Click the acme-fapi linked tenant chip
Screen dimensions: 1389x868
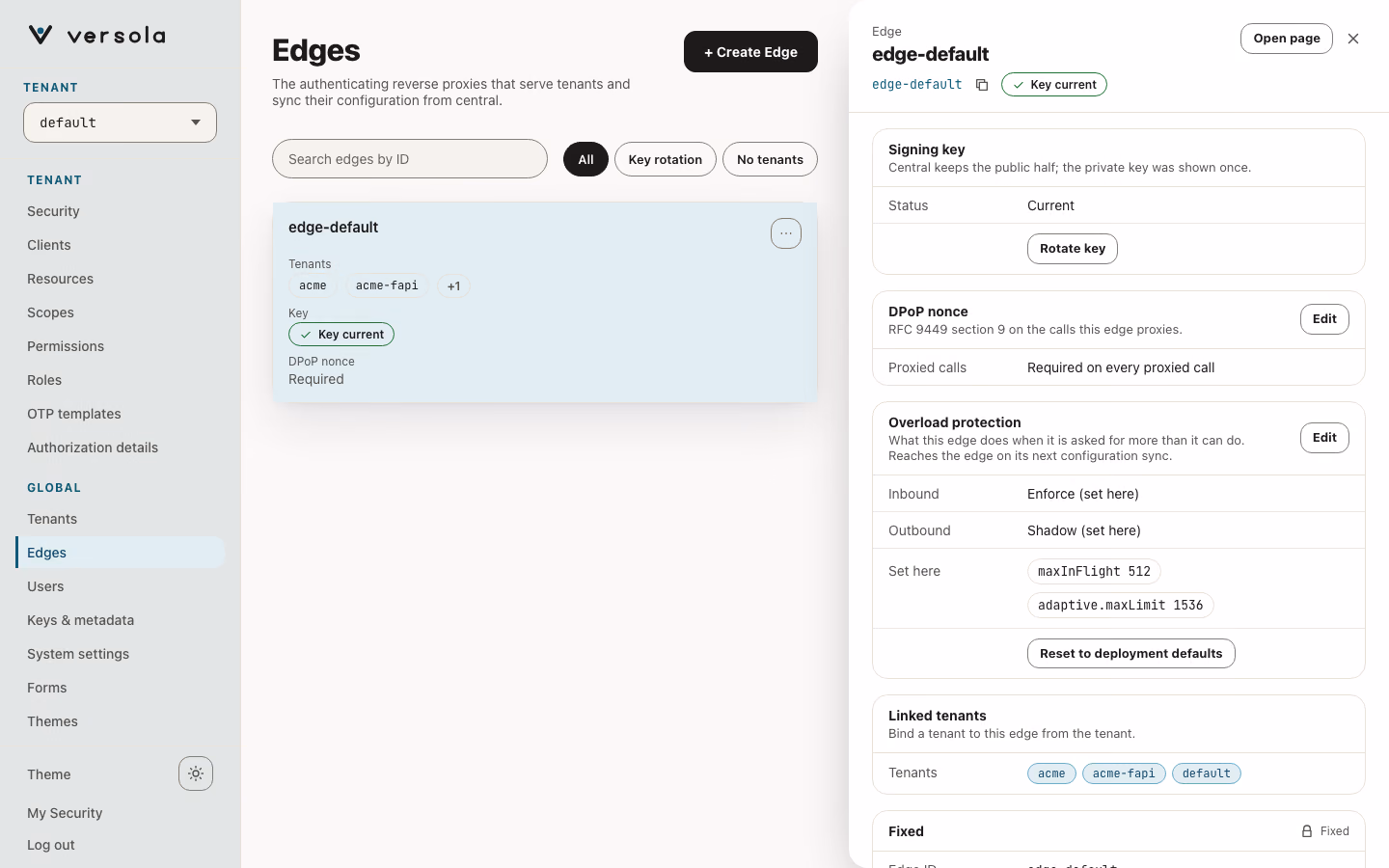point(1124,773)
